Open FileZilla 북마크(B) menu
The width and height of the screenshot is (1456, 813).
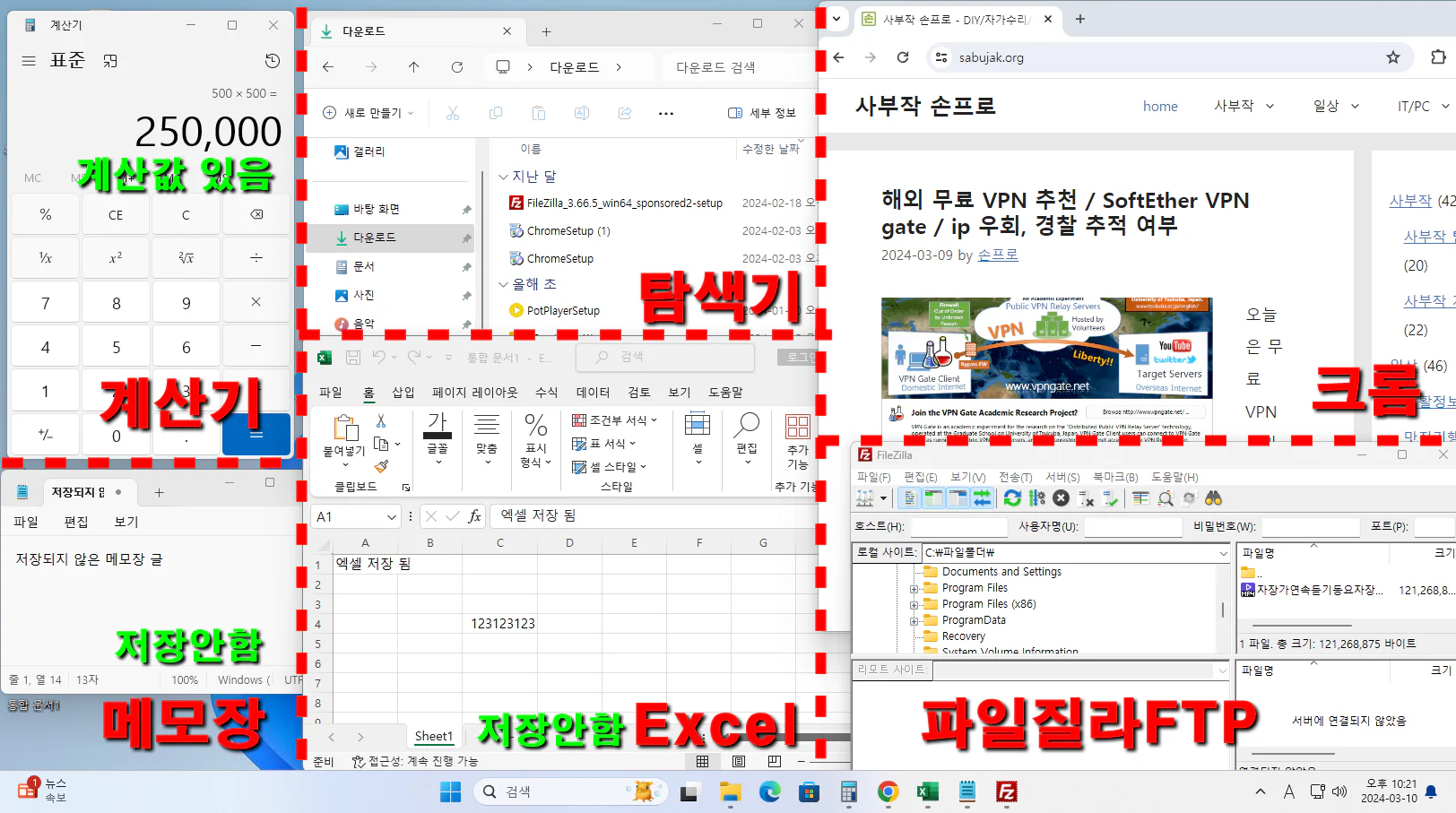(1115, 478)
